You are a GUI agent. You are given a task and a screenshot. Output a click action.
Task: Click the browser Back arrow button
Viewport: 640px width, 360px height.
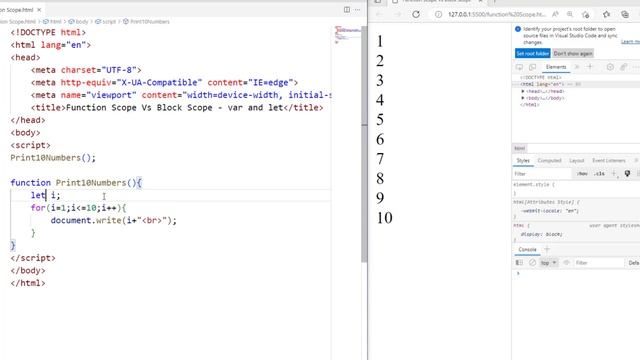tap(379, 14)
